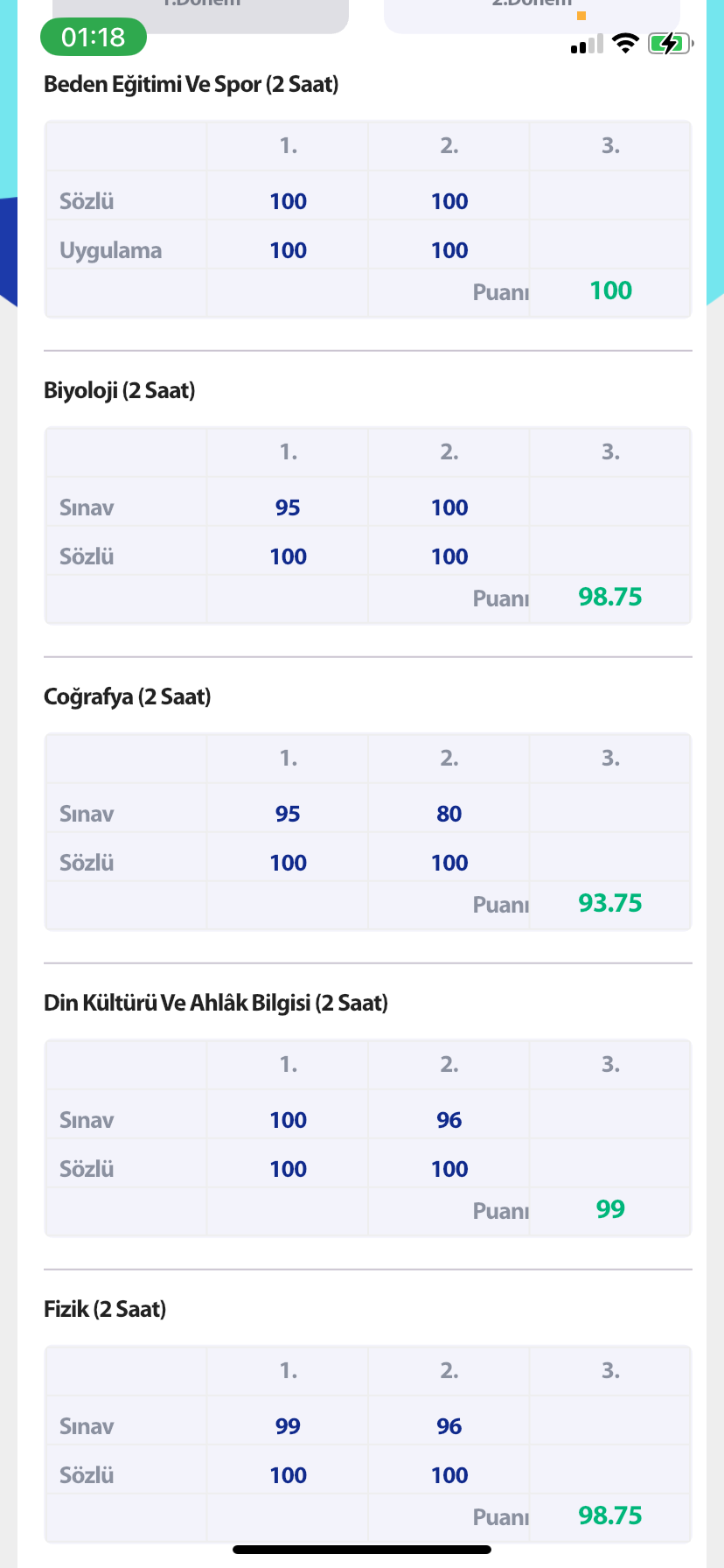Tap Fizik first Sınav grade 99

pos(288,1426)
